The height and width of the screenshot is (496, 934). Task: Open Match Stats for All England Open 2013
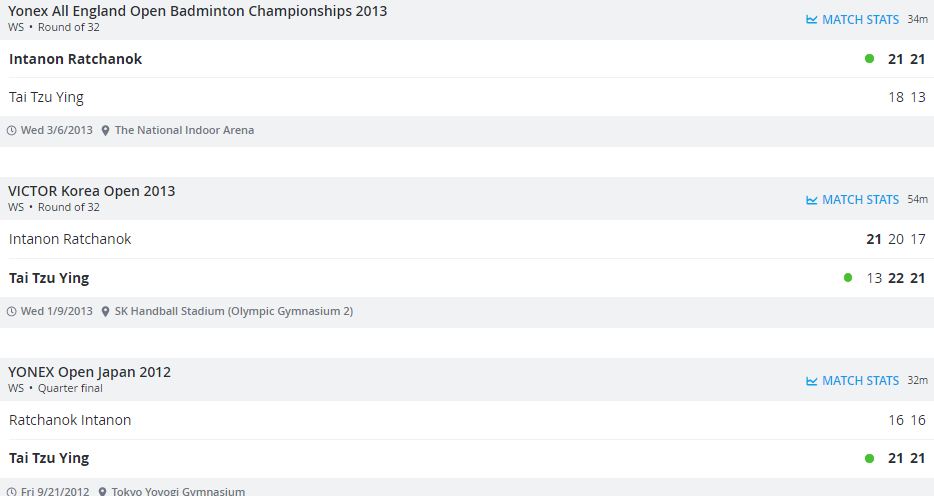860,19
